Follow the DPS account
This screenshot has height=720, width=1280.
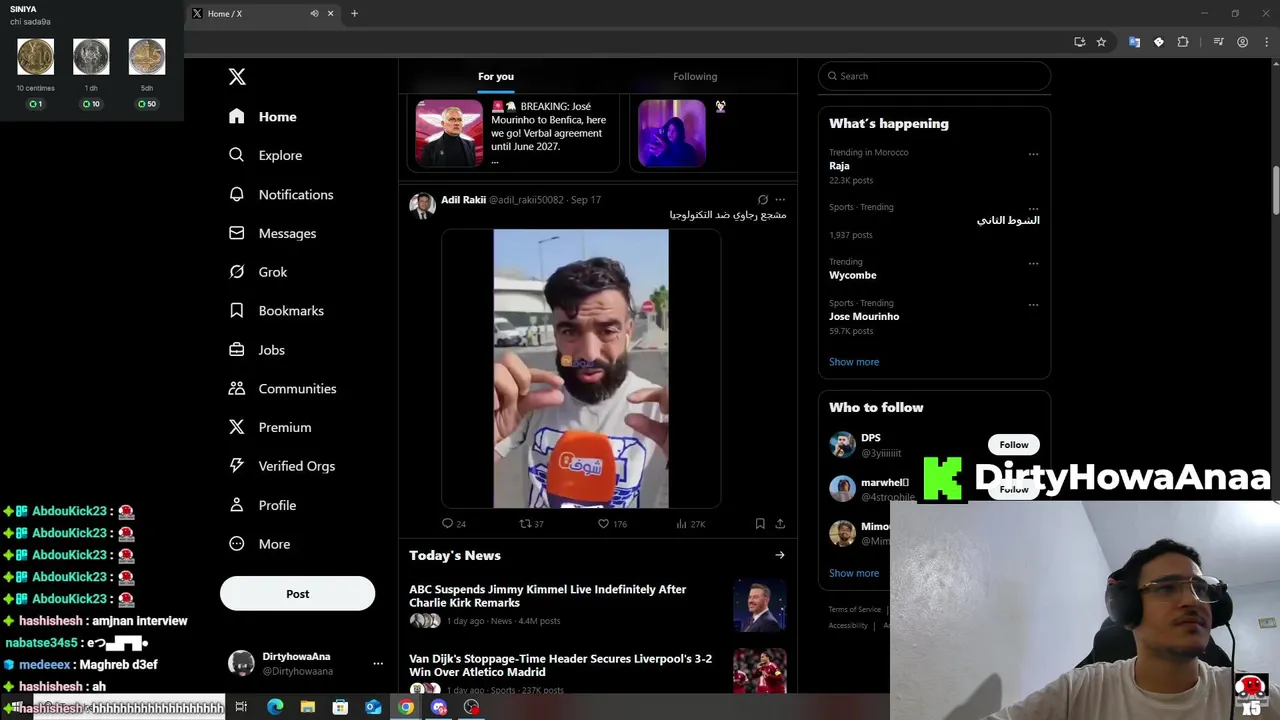[x=1013, y=445]
